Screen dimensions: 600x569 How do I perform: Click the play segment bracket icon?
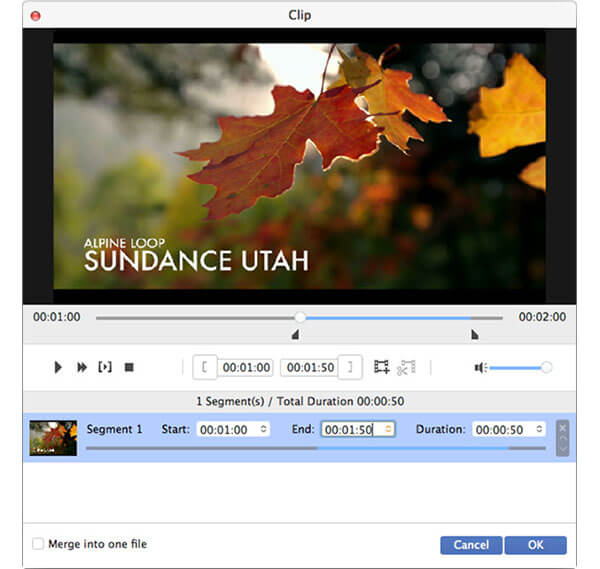point(105,367)
